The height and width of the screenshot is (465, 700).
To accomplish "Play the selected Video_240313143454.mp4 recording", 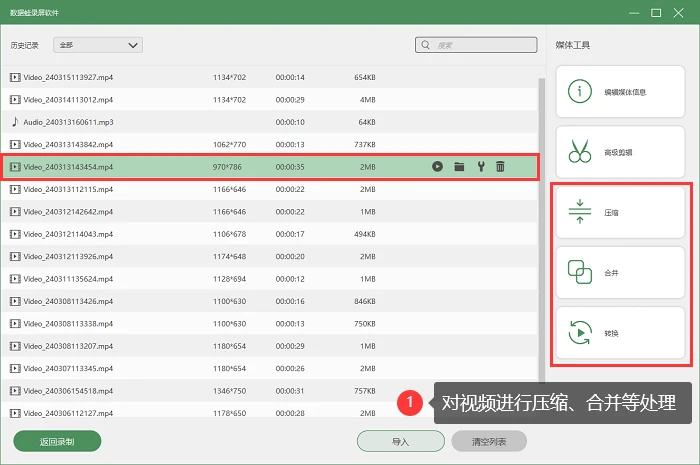I will 437,166.
